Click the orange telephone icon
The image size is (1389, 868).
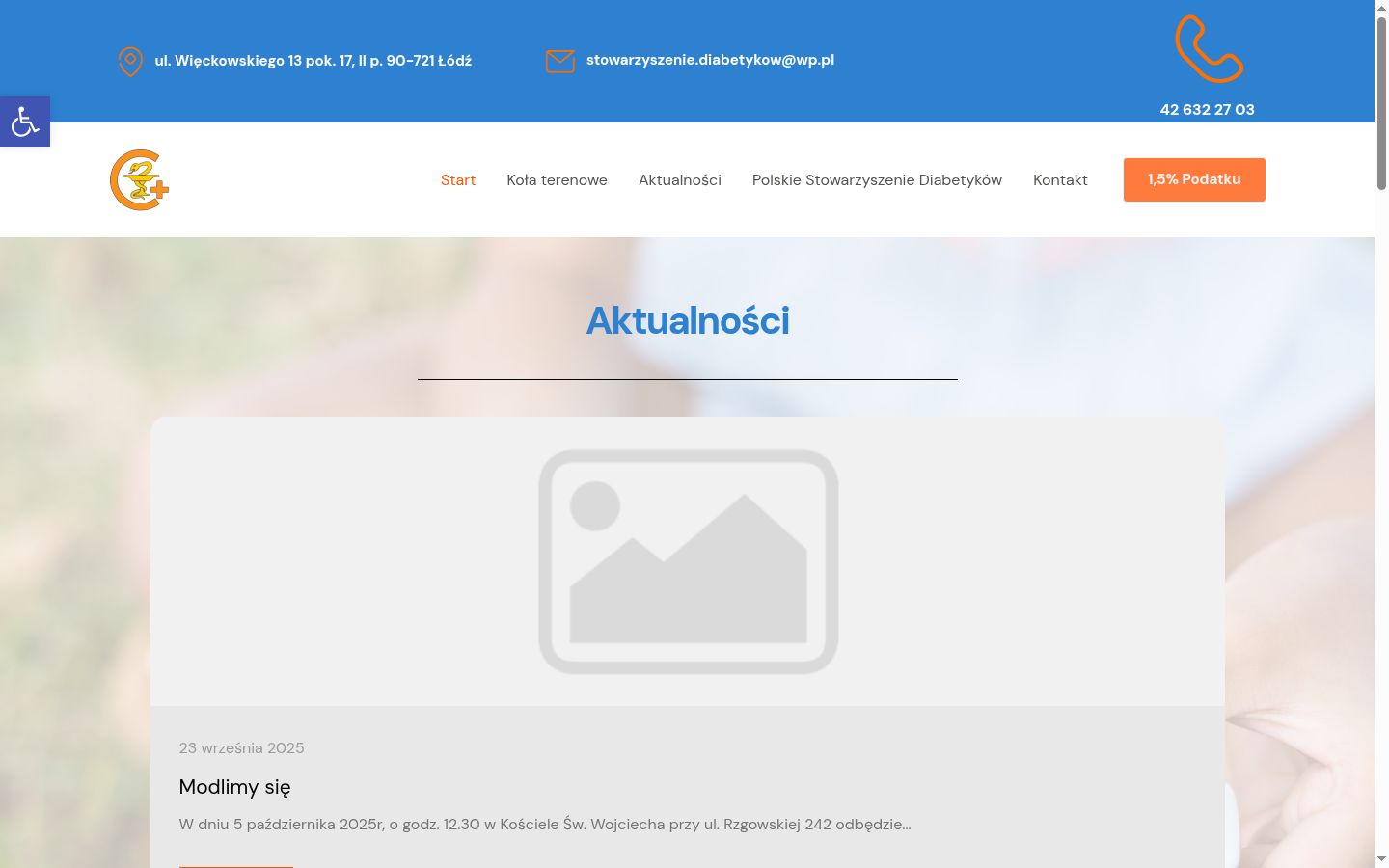pyautogui.click(x=1209, y=49)
